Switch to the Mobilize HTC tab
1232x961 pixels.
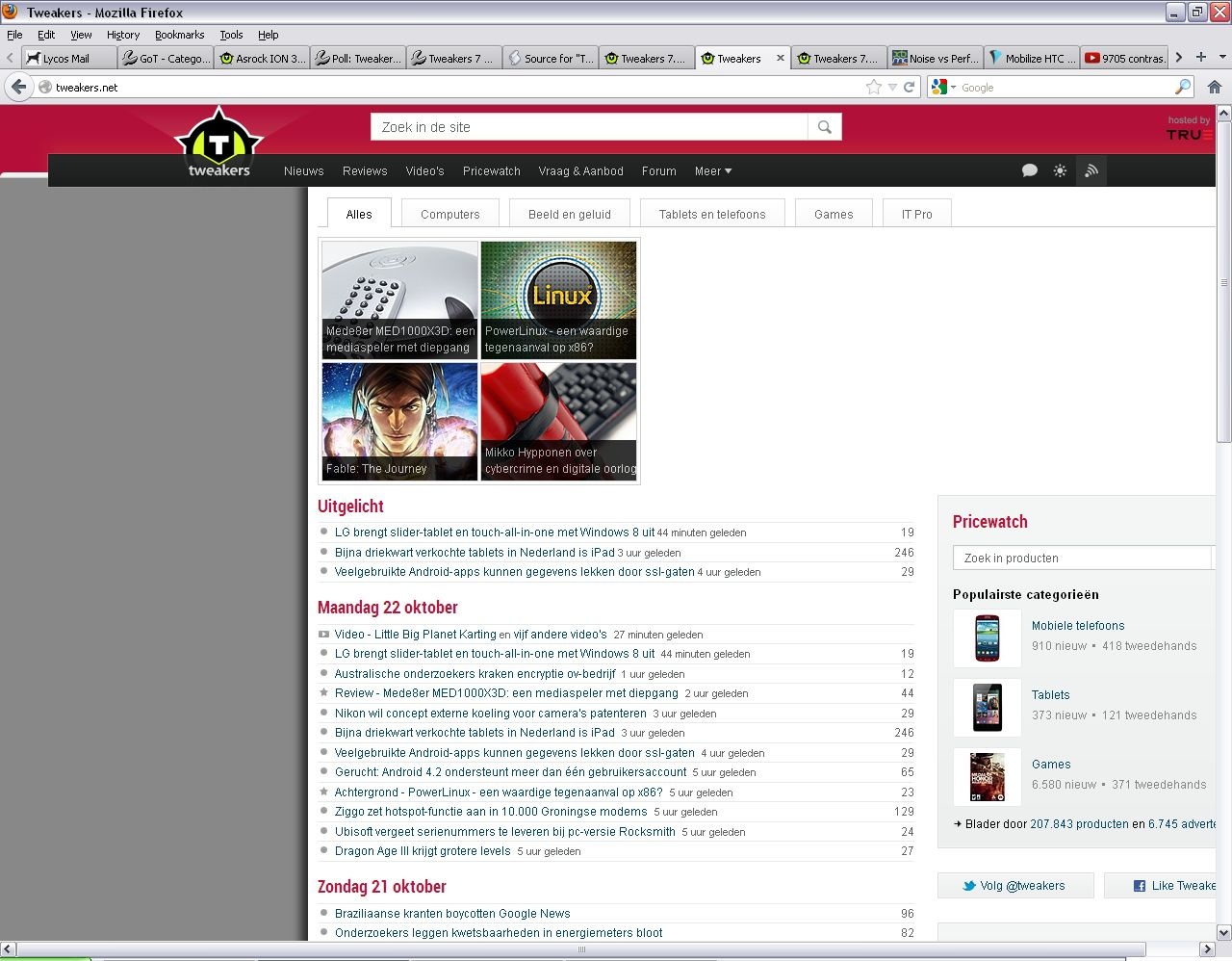pos(1031,58)
